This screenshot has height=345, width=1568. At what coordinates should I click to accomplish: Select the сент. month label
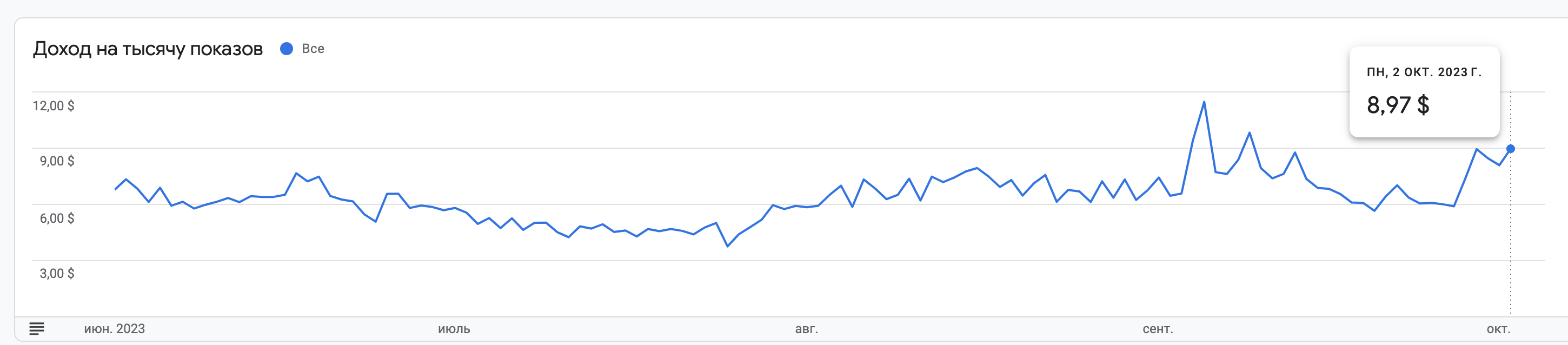point(1158,329)
